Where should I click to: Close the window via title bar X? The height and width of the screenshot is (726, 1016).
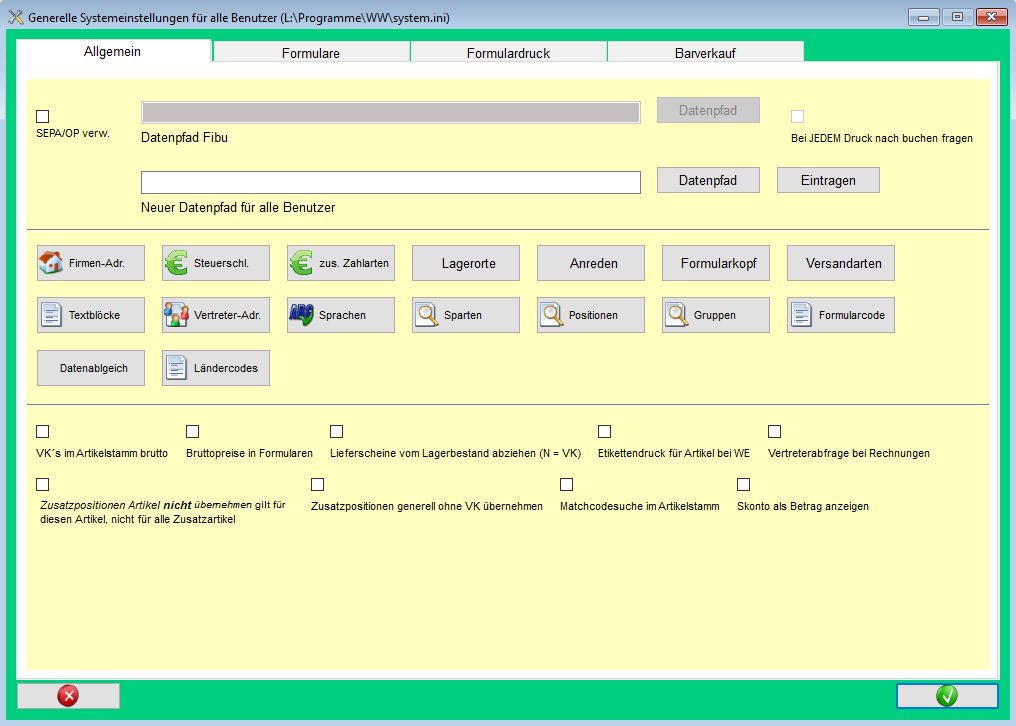tap(991, 17)
